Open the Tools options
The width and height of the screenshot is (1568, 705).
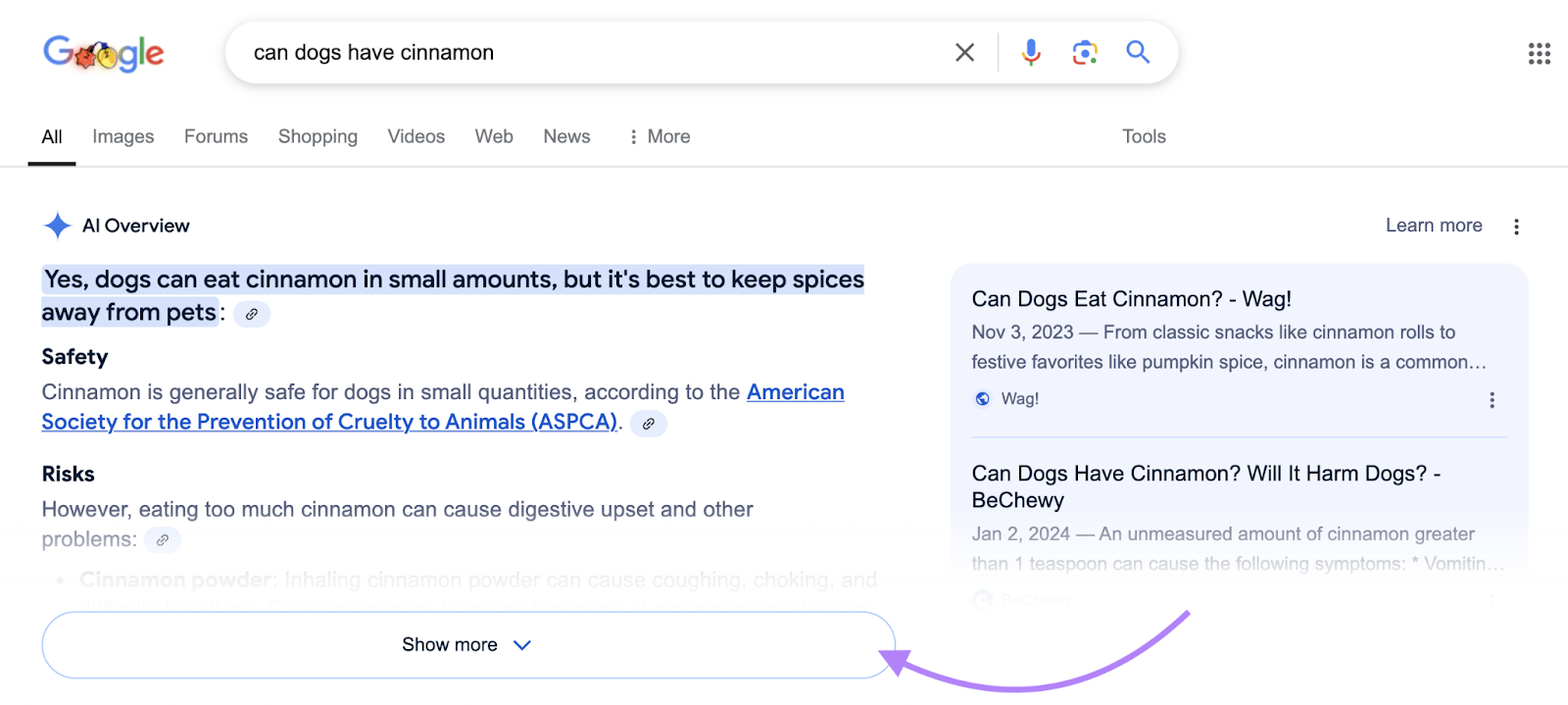pos(1143,137)
